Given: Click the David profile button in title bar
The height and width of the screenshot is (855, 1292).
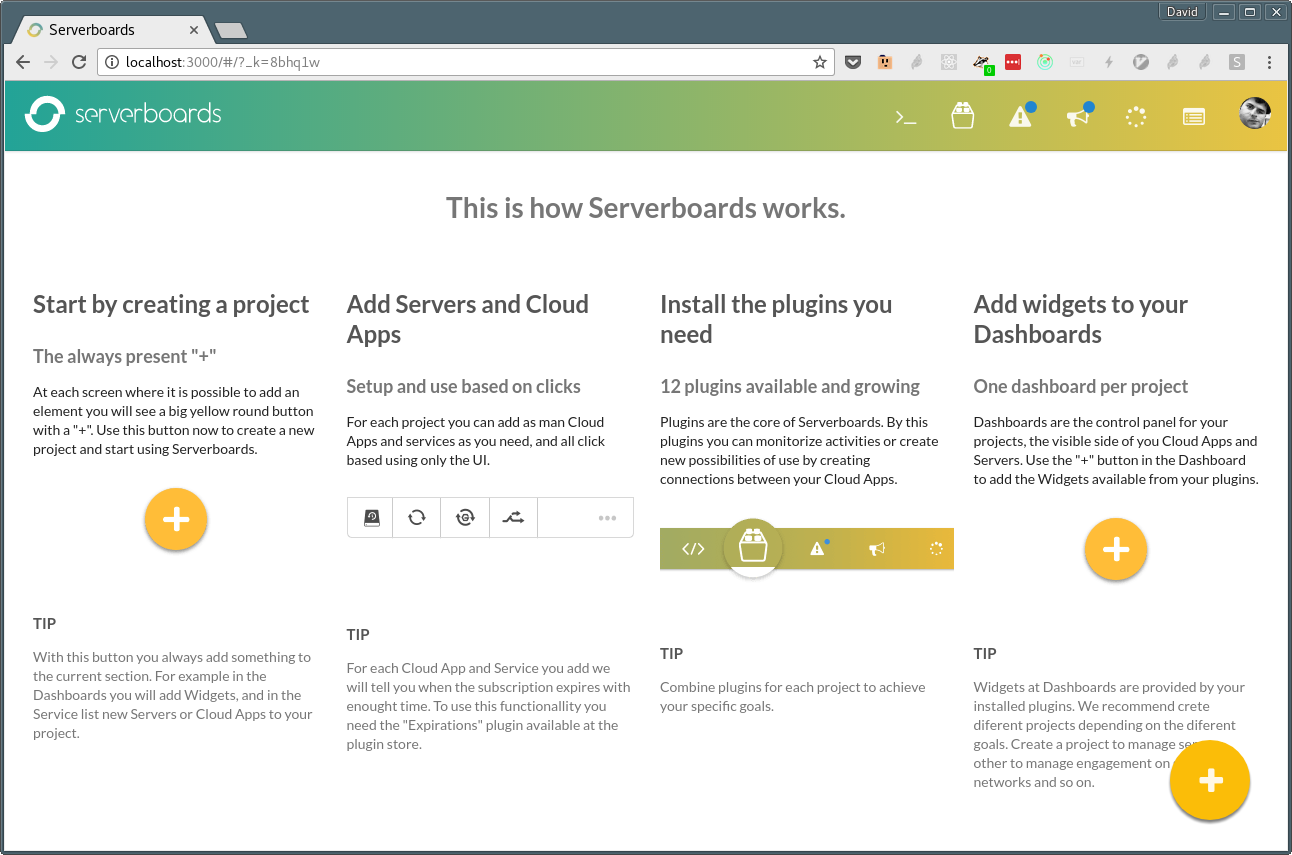Looking at the screenshot, I should pyautogui.click(x=1182, y=12).
